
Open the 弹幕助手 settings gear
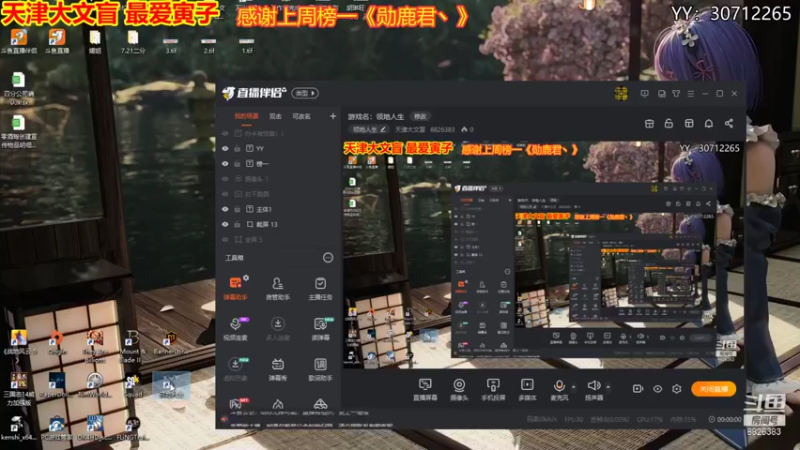(246, 278)
